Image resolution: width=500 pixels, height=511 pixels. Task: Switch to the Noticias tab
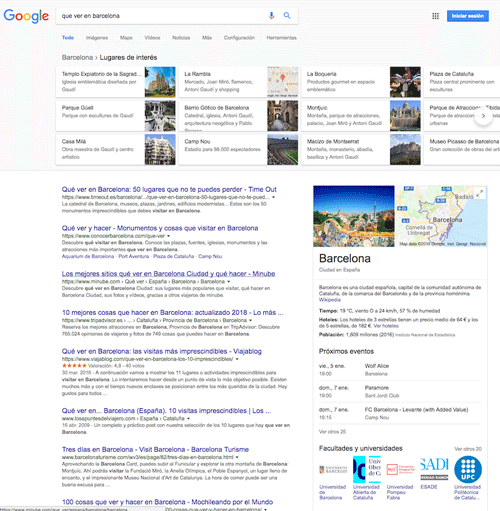tap(181, 38)
